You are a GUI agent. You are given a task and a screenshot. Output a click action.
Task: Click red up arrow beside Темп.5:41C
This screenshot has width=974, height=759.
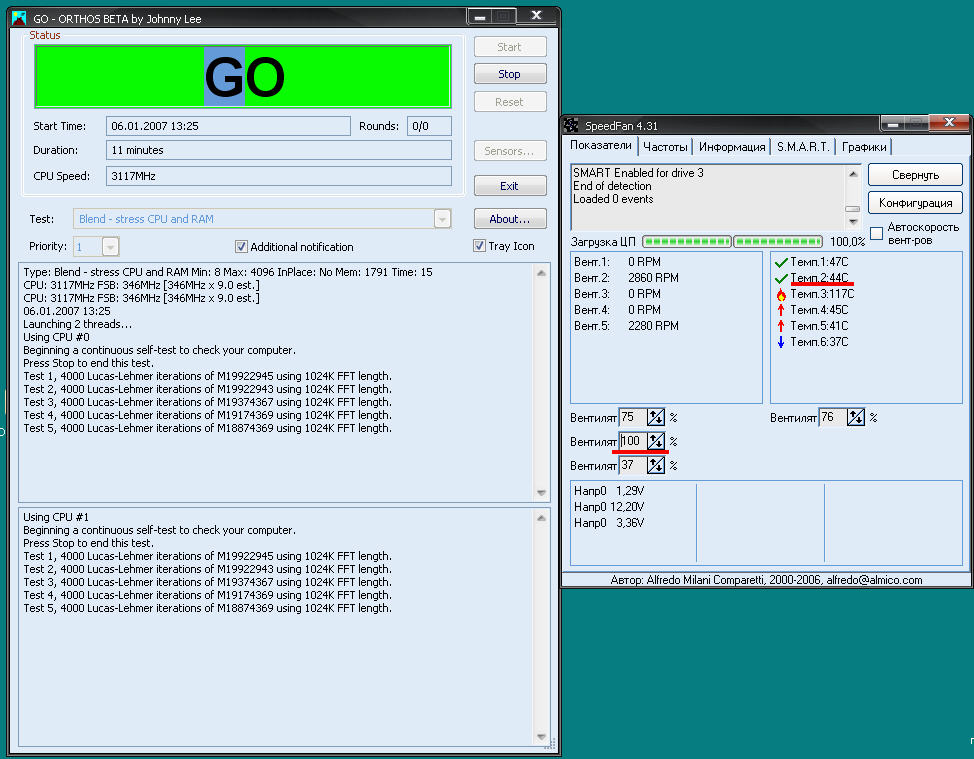[x=781, y=326]
